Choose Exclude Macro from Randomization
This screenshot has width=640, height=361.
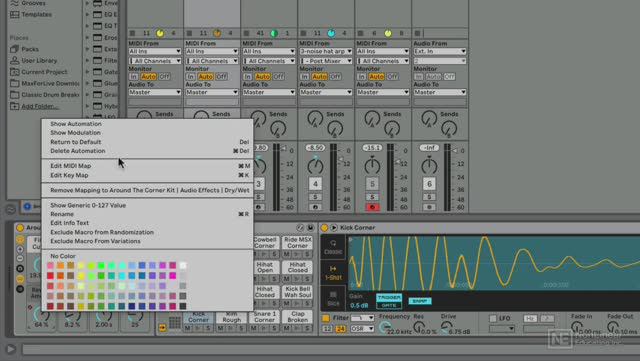tap(148, 232)
